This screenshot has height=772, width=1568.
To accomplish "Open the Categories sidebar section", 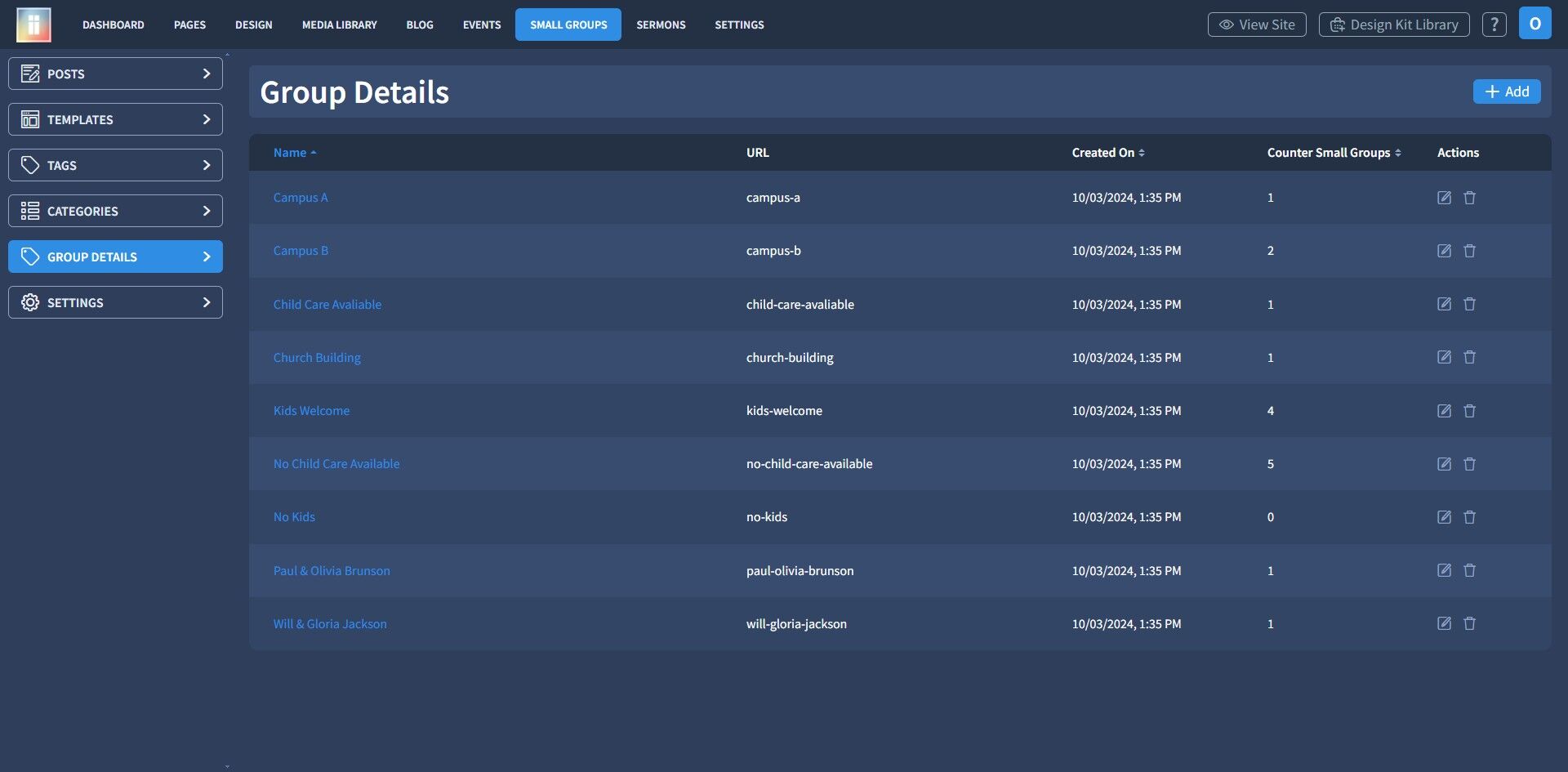I will click(x=115, y=211).
